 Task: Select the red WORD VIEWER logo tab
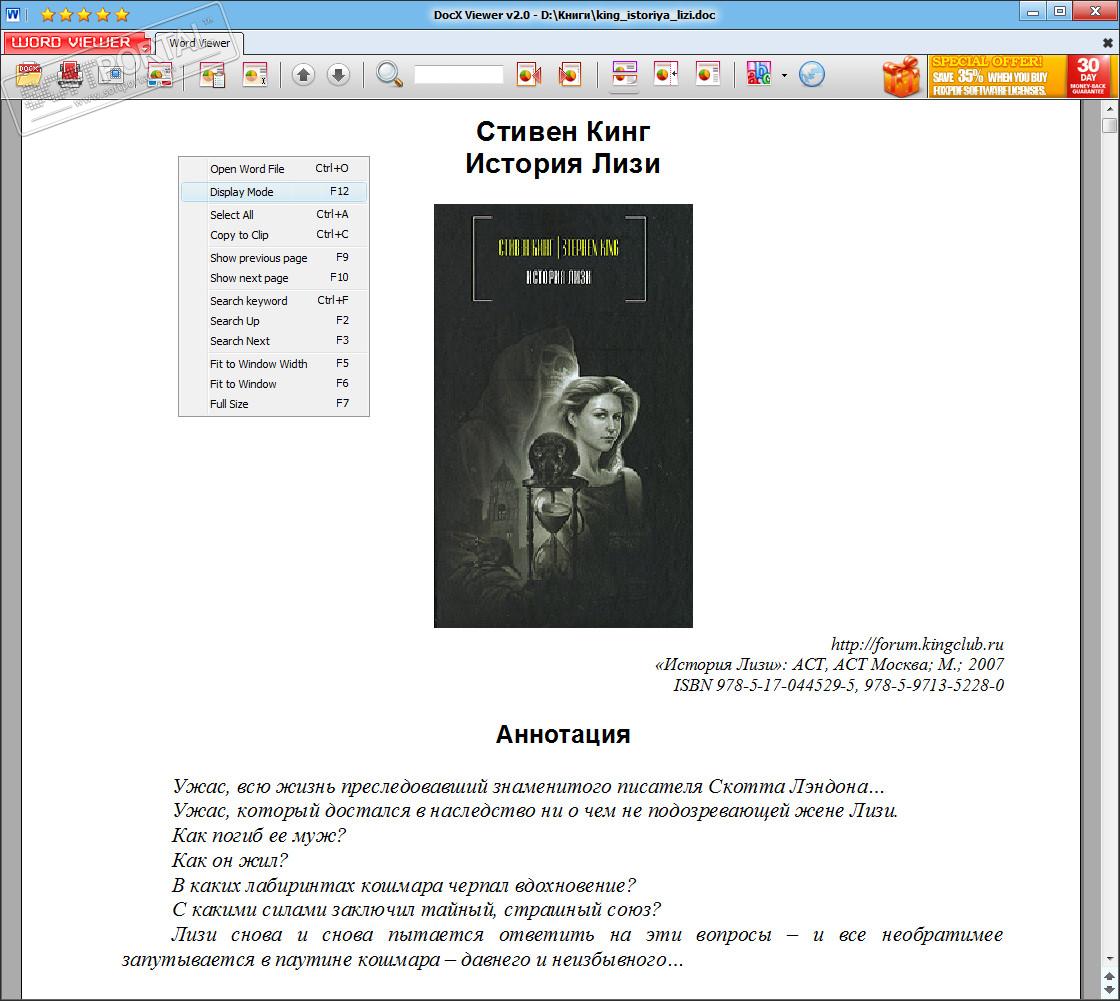point(75,42)
